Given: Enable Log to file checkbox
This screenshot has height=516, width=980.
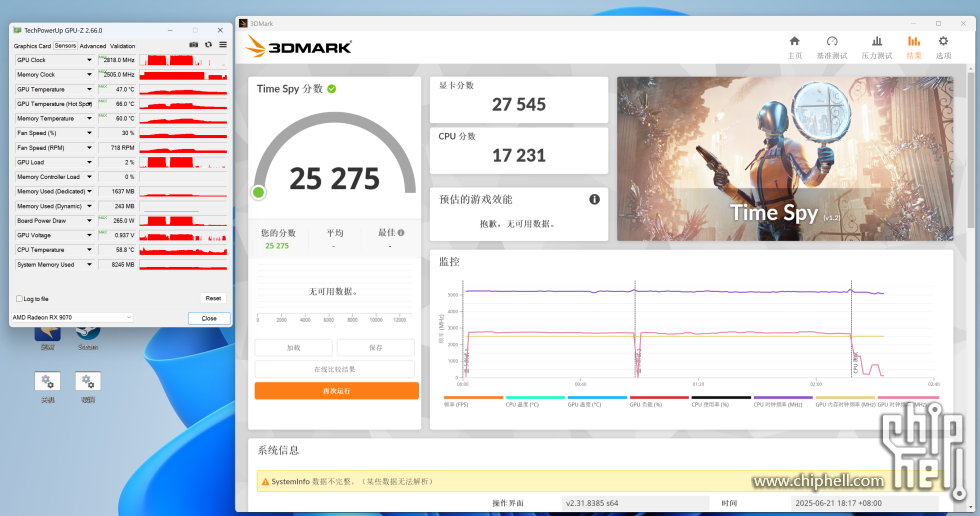Looking at the screenshot, I should tap(19, 299).
